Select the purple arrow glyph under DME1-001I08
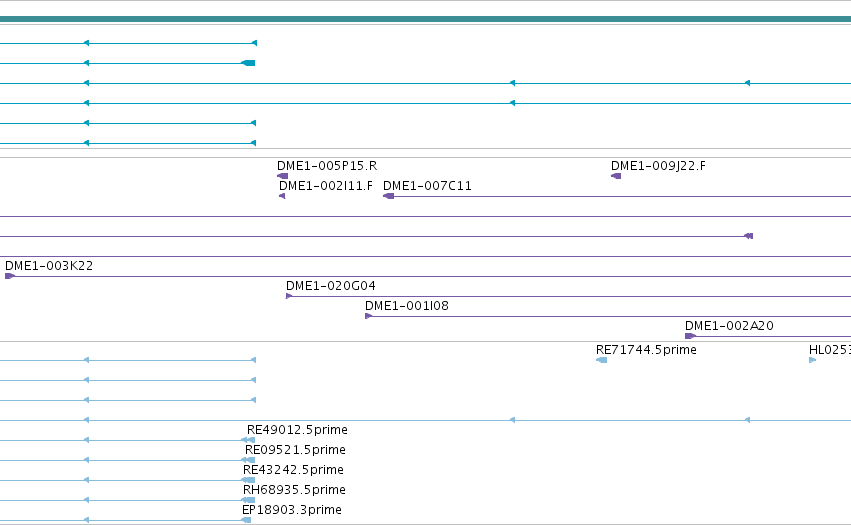The image size is (851, 525). point(369,316)
